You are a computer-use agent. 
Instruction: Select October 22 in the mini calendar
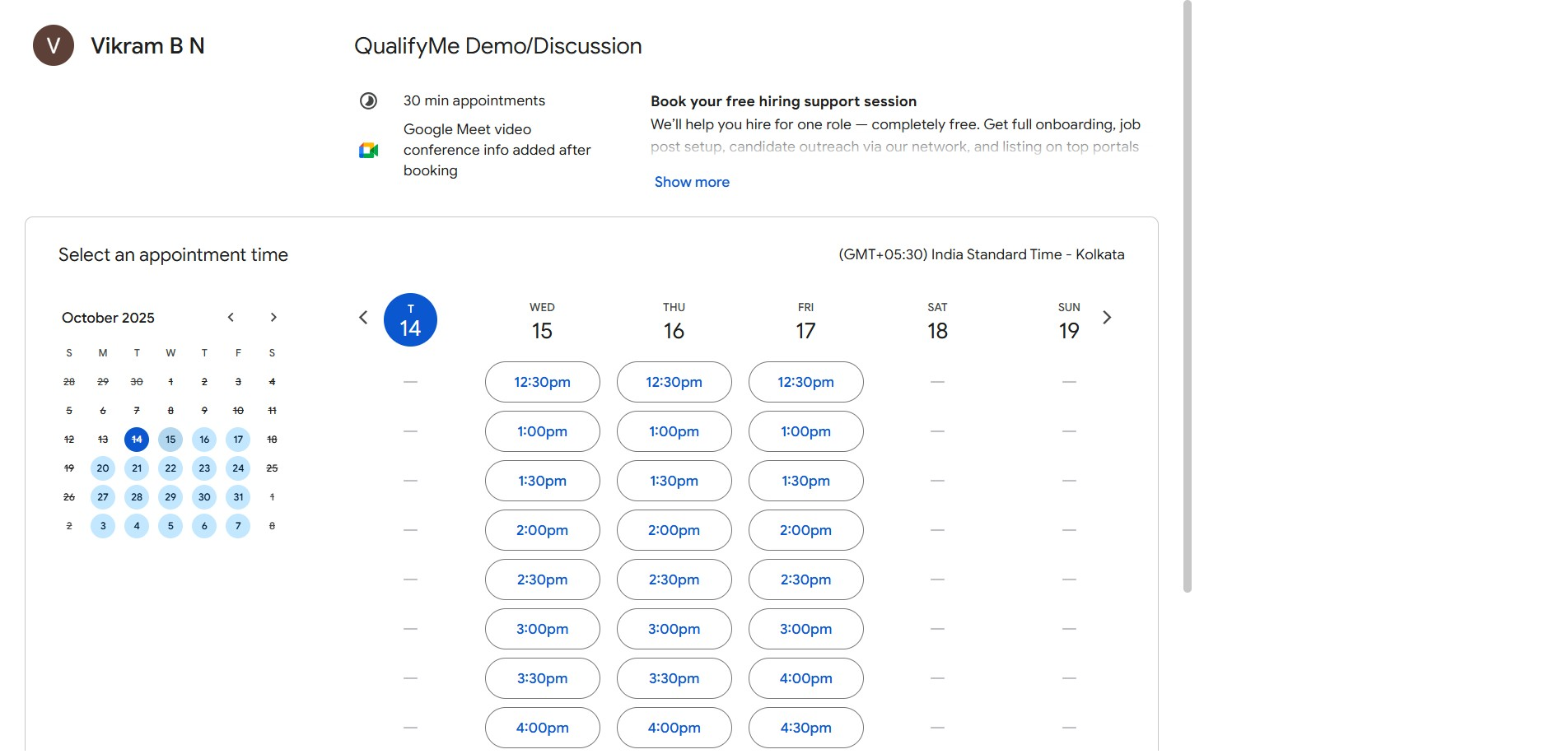170,468
